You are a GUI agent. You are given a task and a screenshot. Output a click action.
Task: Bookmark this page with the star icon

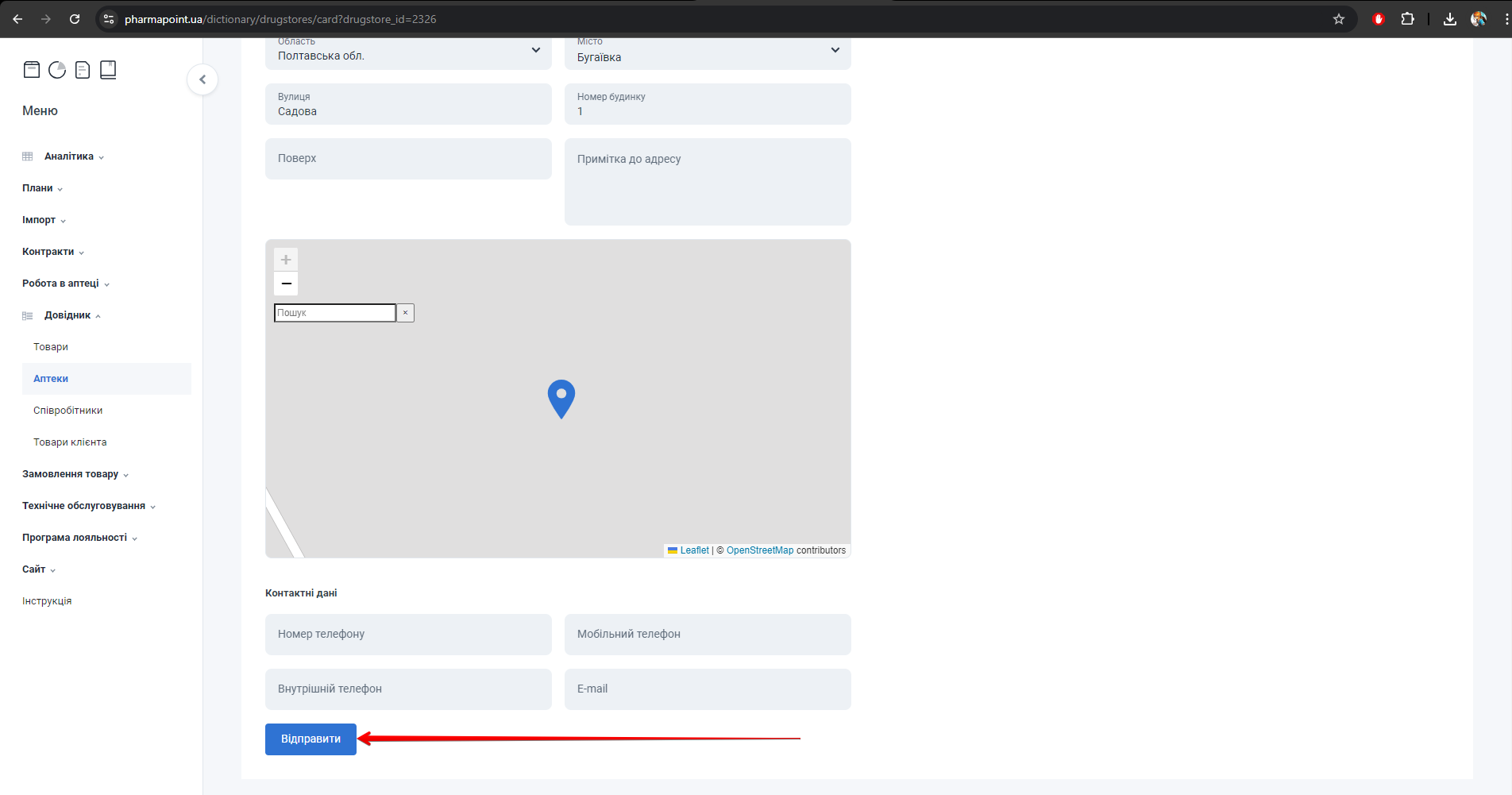(1339, 19)
